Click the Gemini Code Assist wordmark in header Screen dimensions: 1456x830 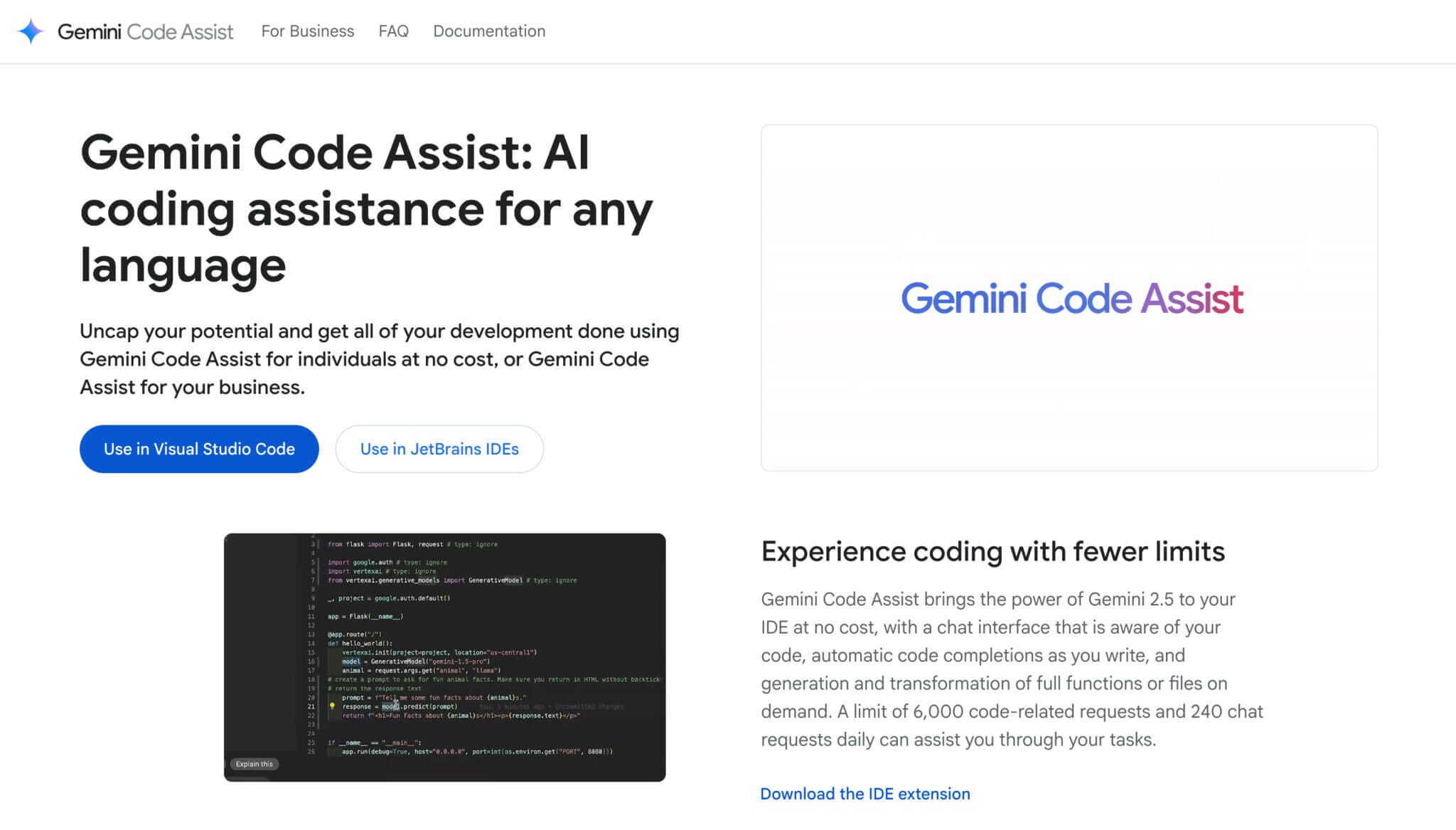[145, 31]
